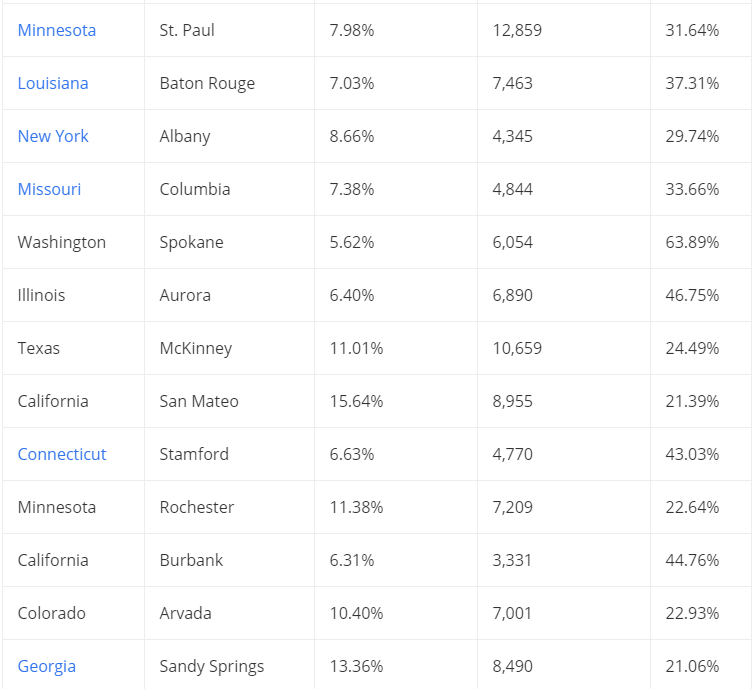
Task: Click the Arvada city cell
Action: pyautogui.click(x=229, y=613)
